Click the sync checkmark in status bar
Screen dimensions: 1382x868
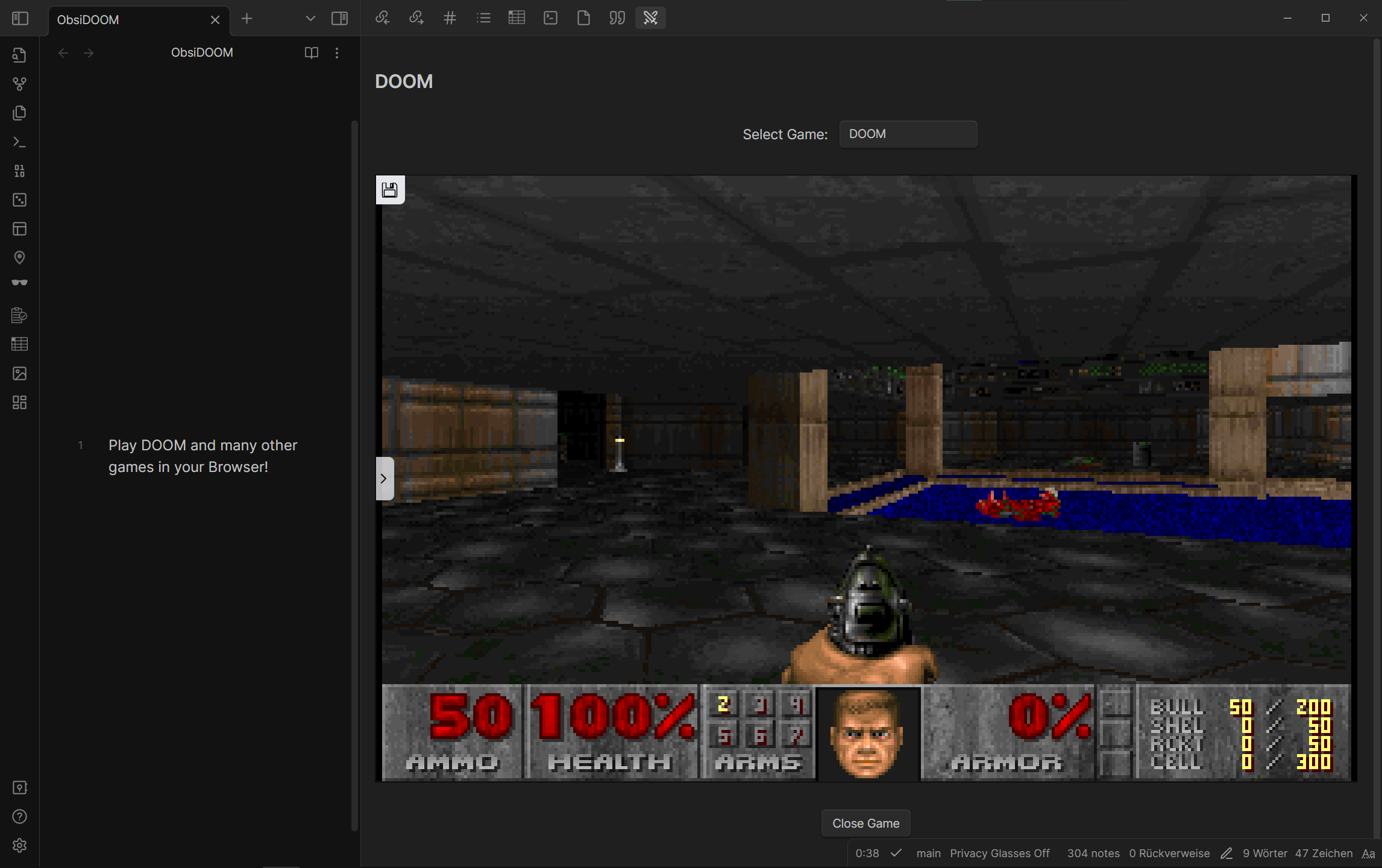click(896, 853)
